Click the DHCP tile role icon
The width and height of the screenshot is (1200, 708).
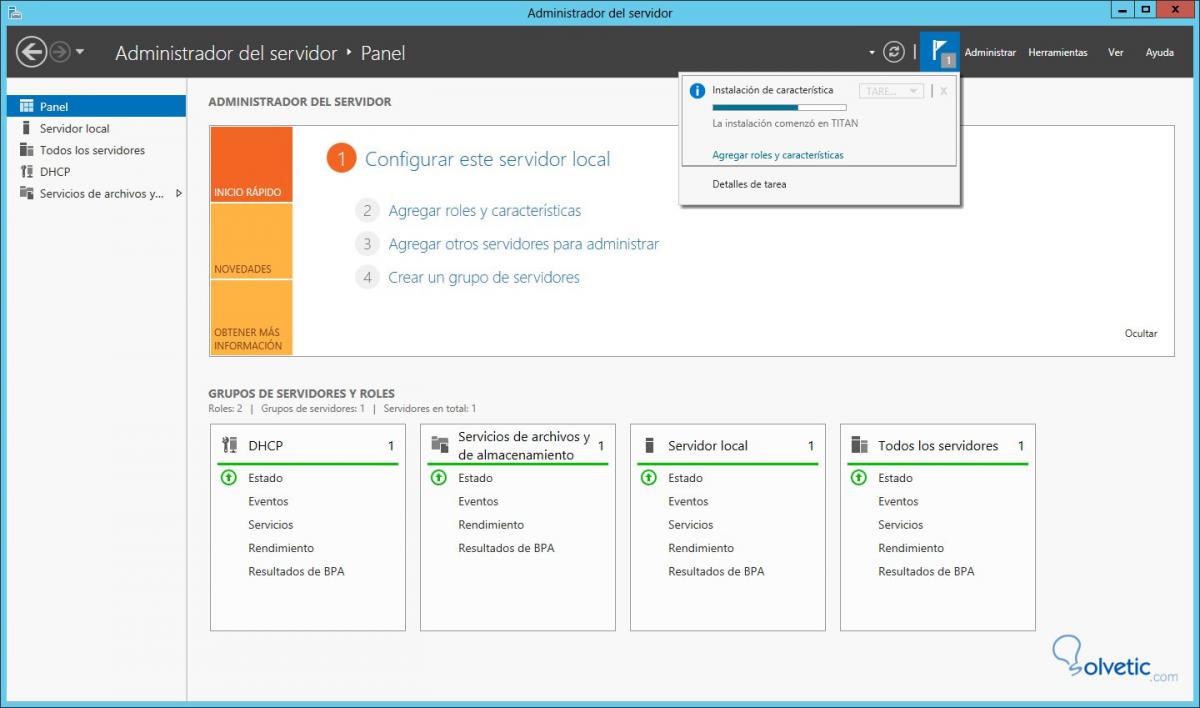(229, 446)
